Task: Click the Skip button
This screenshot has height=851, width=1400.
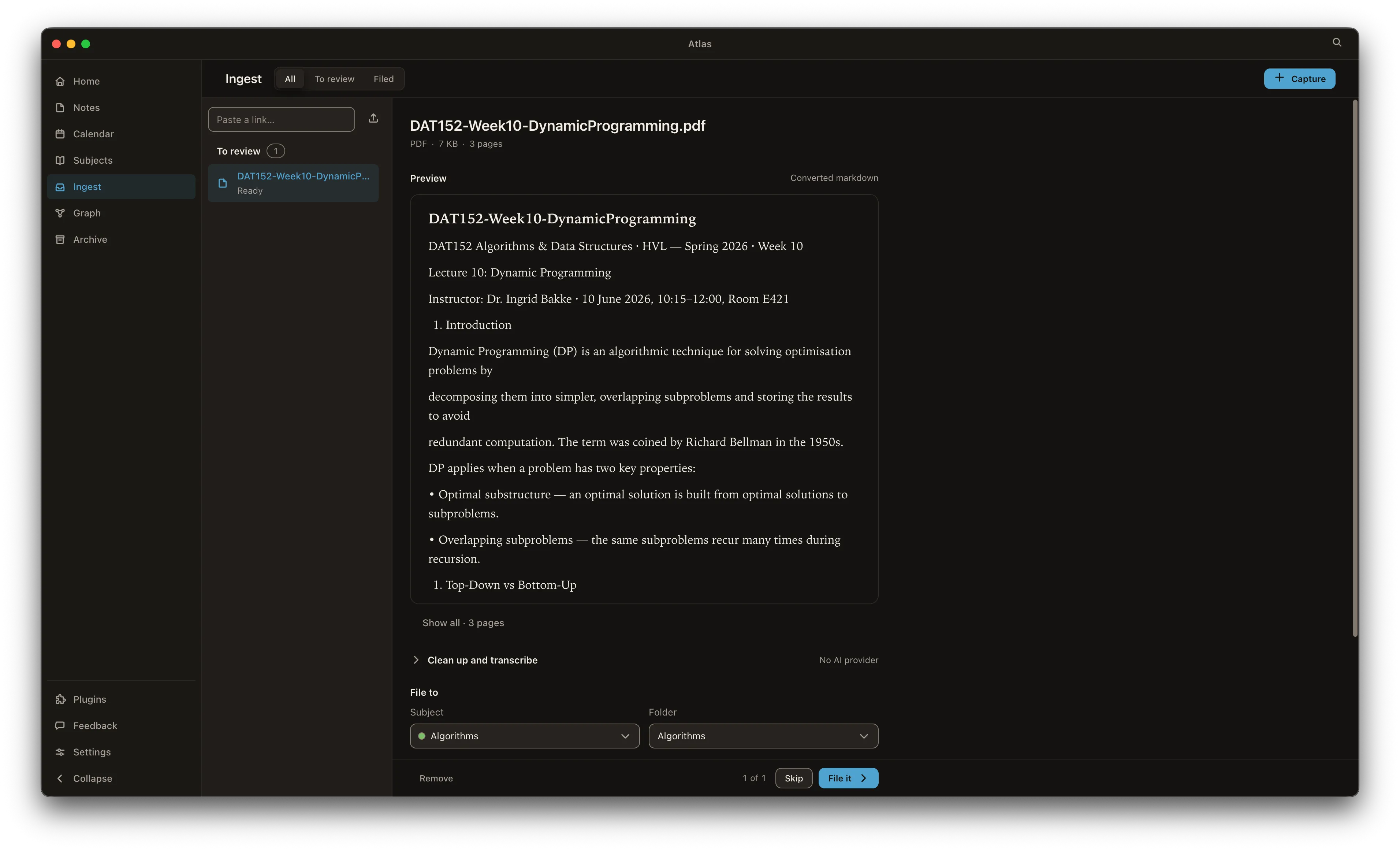Action: (793, 778)
